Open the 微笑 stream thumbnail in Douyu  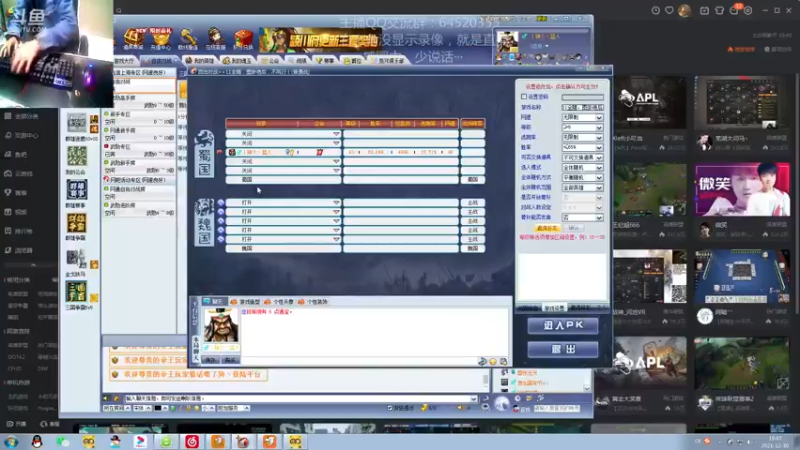pos(742,189)
